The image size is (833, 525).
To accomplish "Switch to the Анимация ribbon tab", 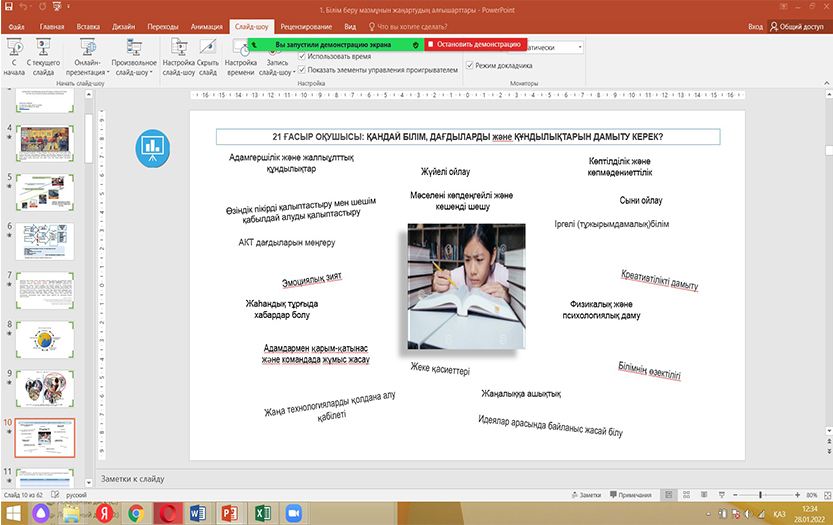I will [205, 29].
